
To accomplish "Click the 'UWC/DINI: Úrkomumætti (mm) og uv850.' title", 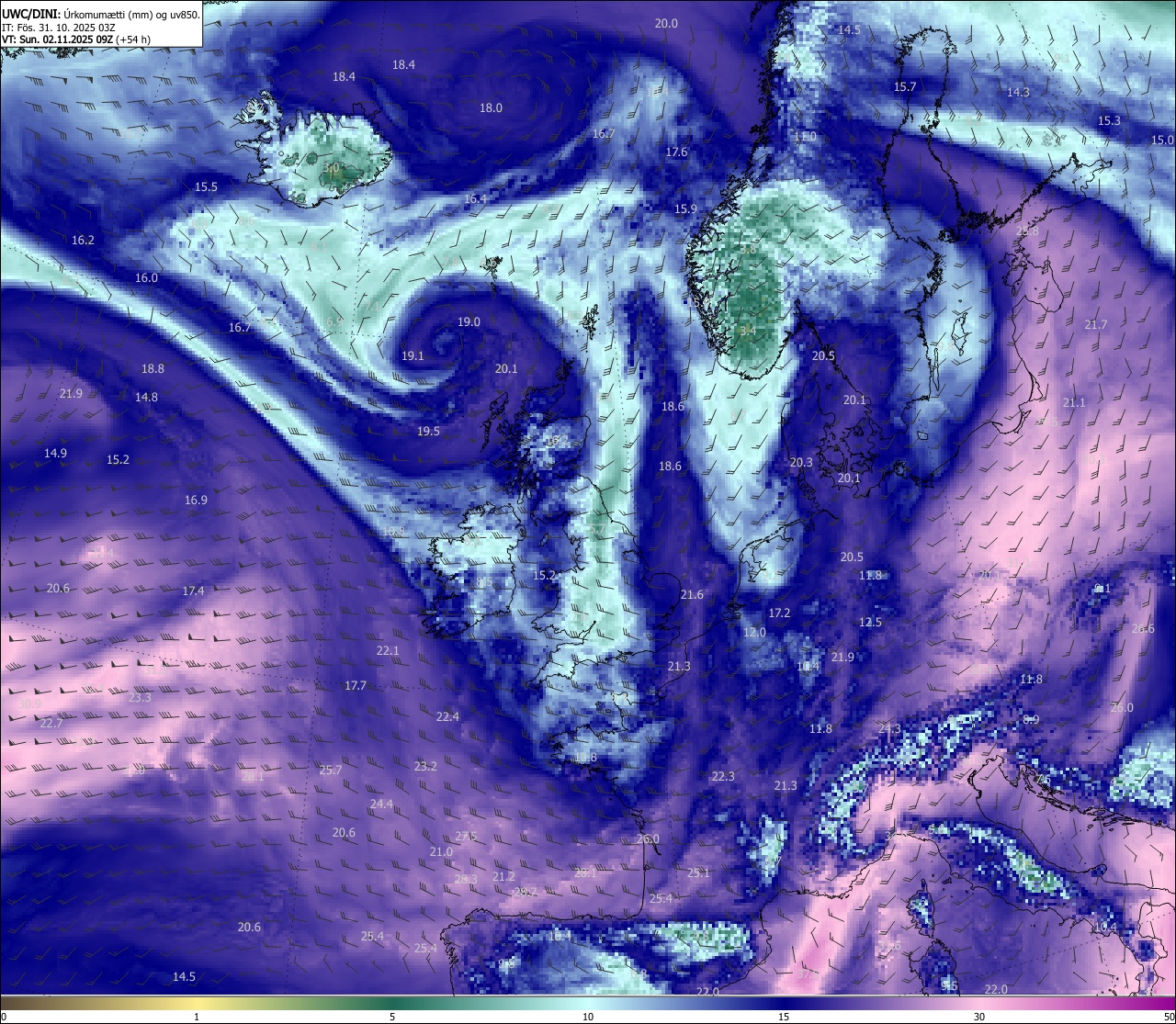I will point(101,15).
